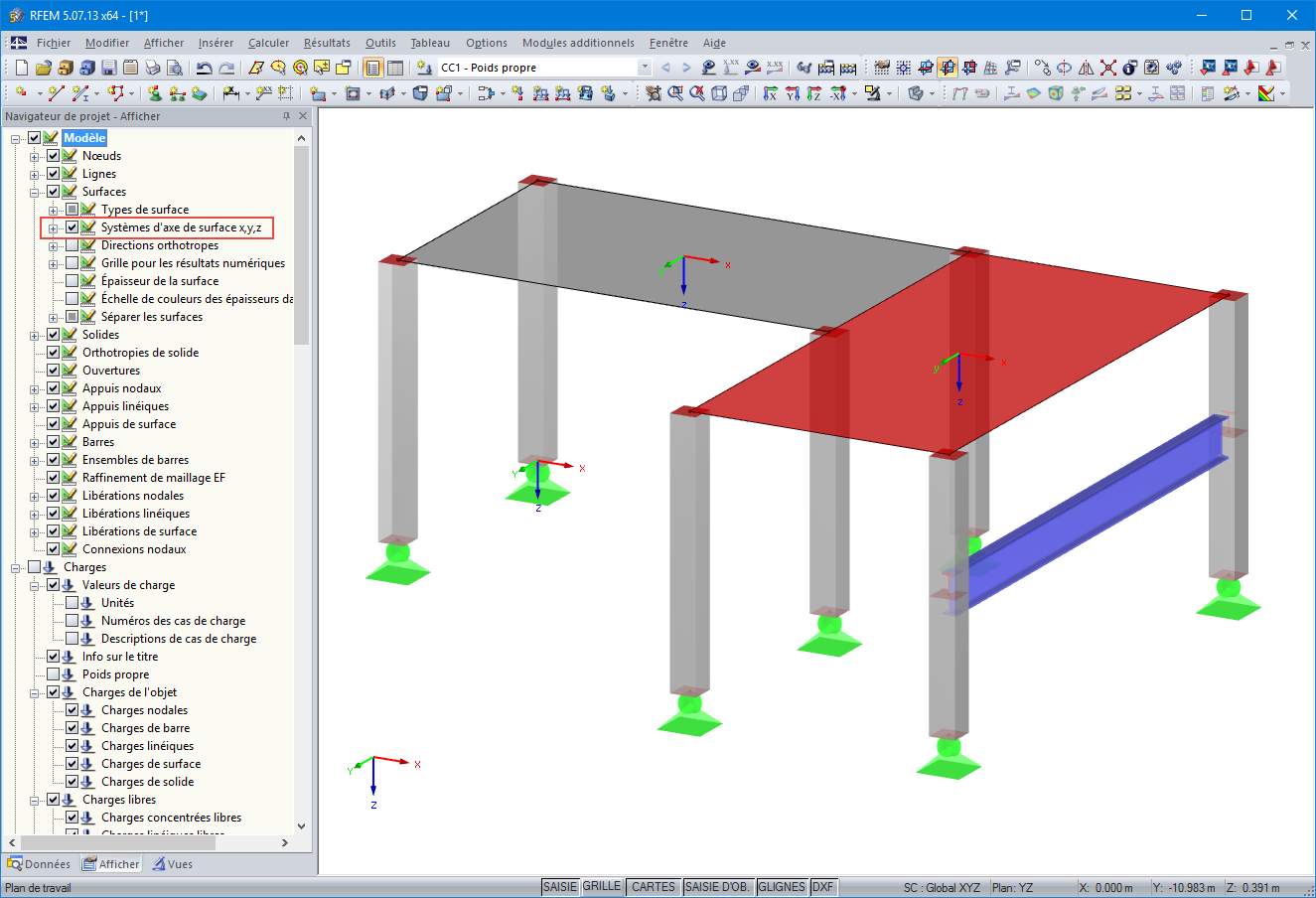Click the wireframe cube display icon
1316x898 pixels.
click(x=719, y=93)
